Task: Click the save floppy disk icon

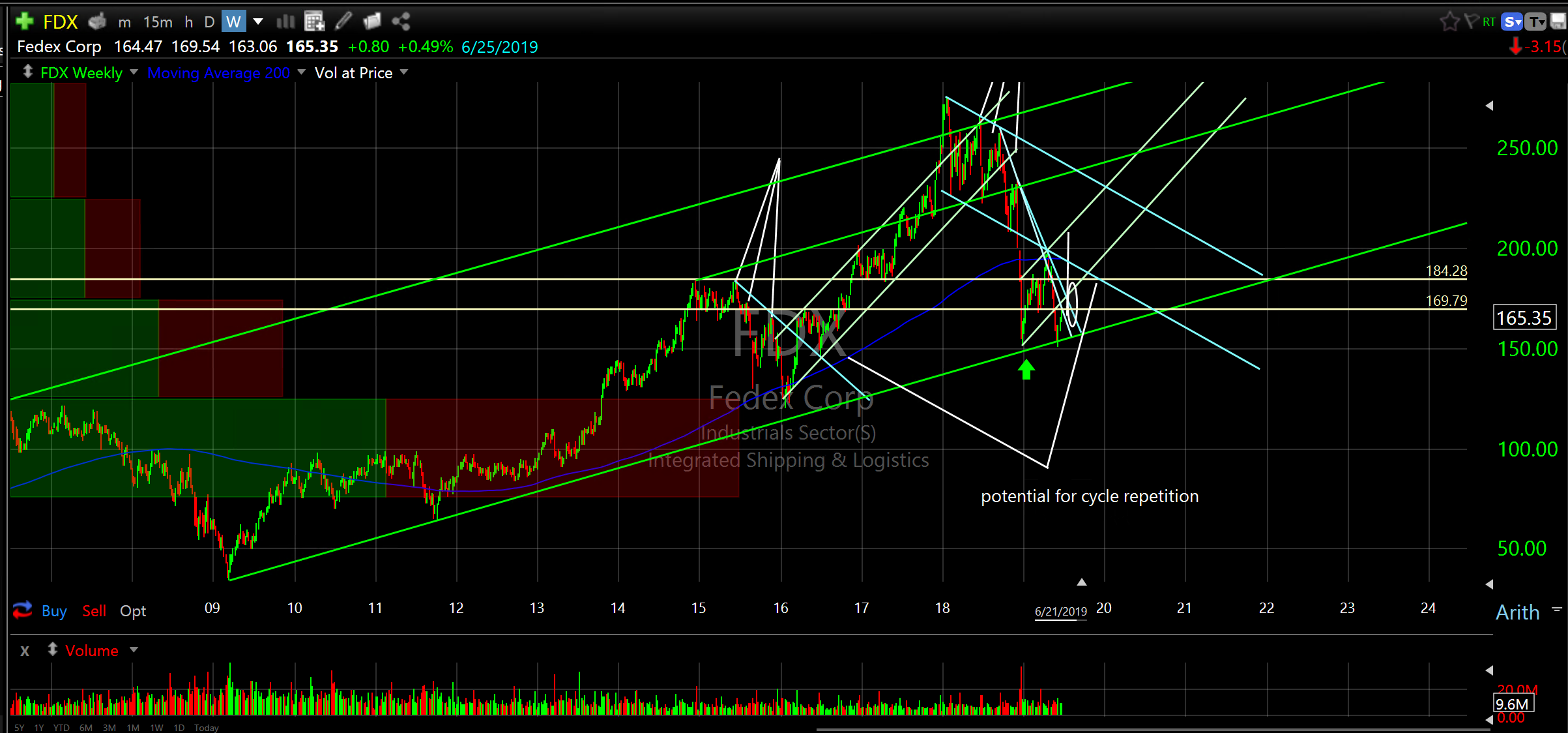Action: pyautogui.click(x=1558, y=22)
